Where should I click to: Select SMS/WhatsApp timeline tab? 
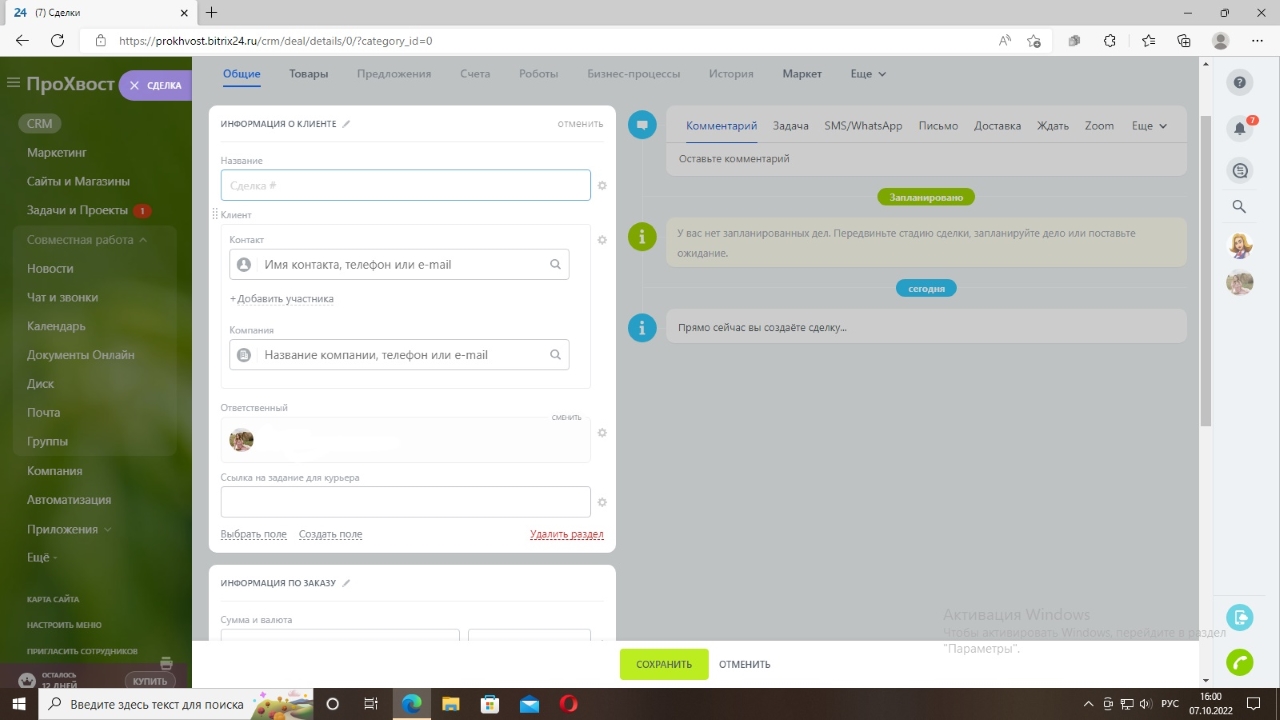(x=863, y=126)
